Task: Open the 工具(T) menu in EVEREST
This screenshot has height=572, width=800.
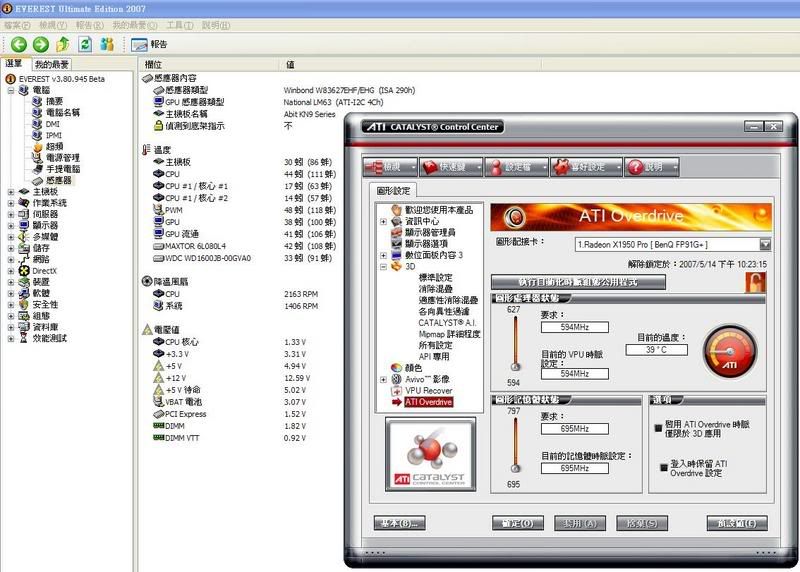Action: 179,24
